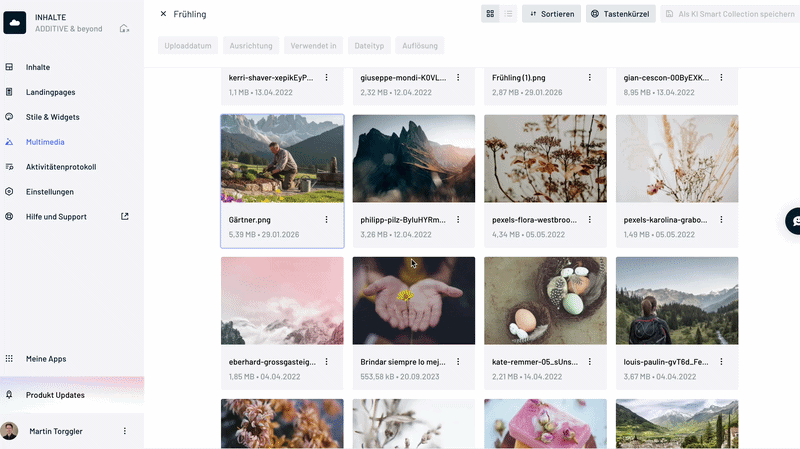Viewport: 800px width, 449px height.
Task: Switch to list view
Action: (x=508, y=14)
